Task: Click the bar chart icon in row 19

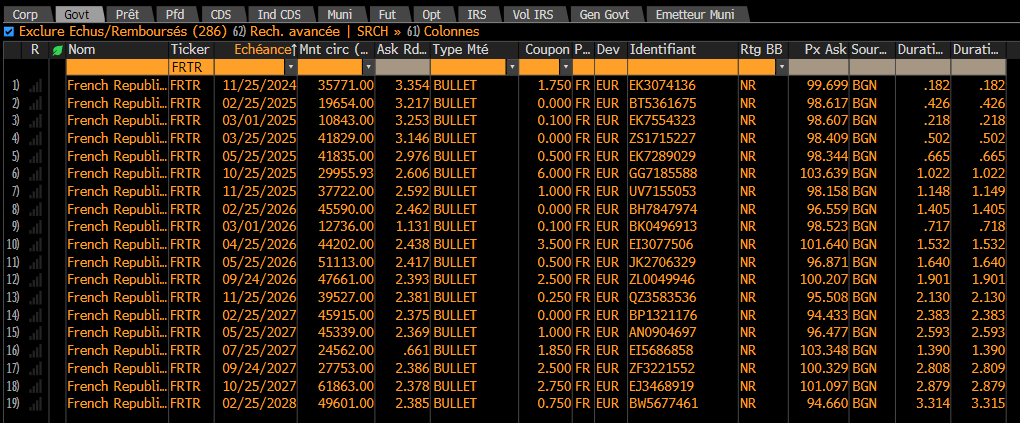Action: tap(35, 403)
